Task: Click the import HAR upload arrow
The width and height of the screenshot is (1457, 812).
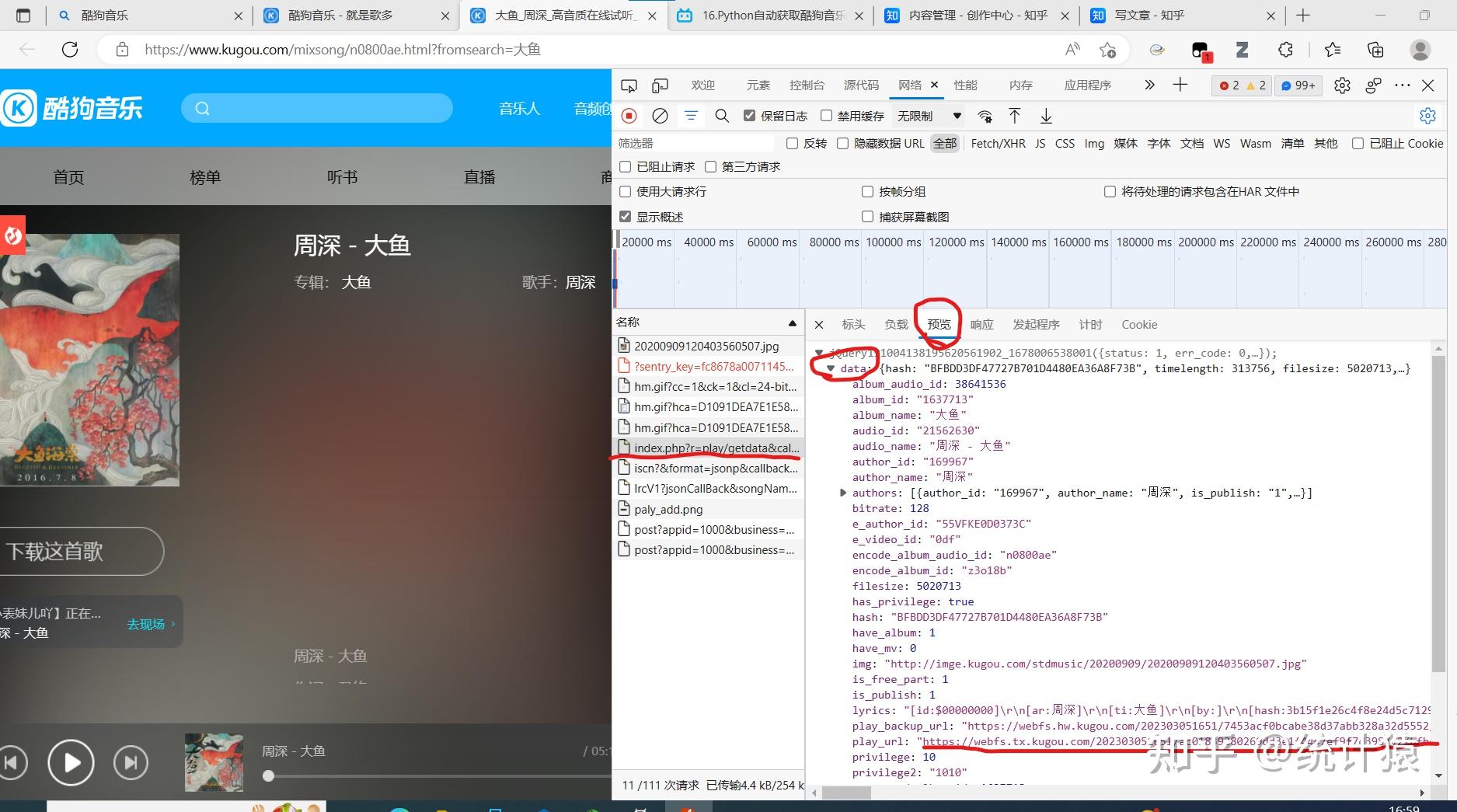Action: [x=1015, y=116]
